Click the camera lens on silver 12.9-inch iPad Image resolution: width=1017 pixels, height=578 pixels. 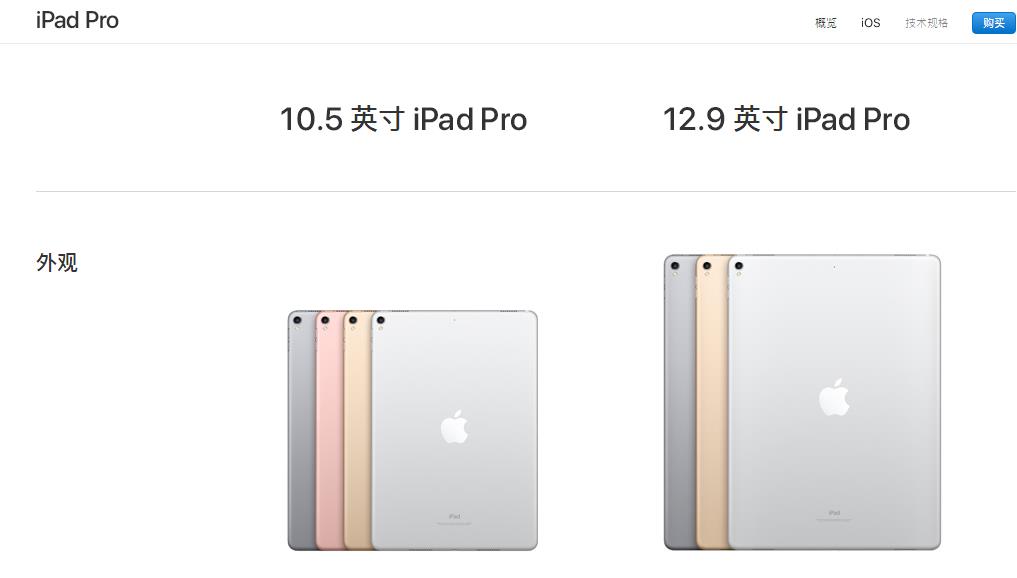click(x=738, y=265)
